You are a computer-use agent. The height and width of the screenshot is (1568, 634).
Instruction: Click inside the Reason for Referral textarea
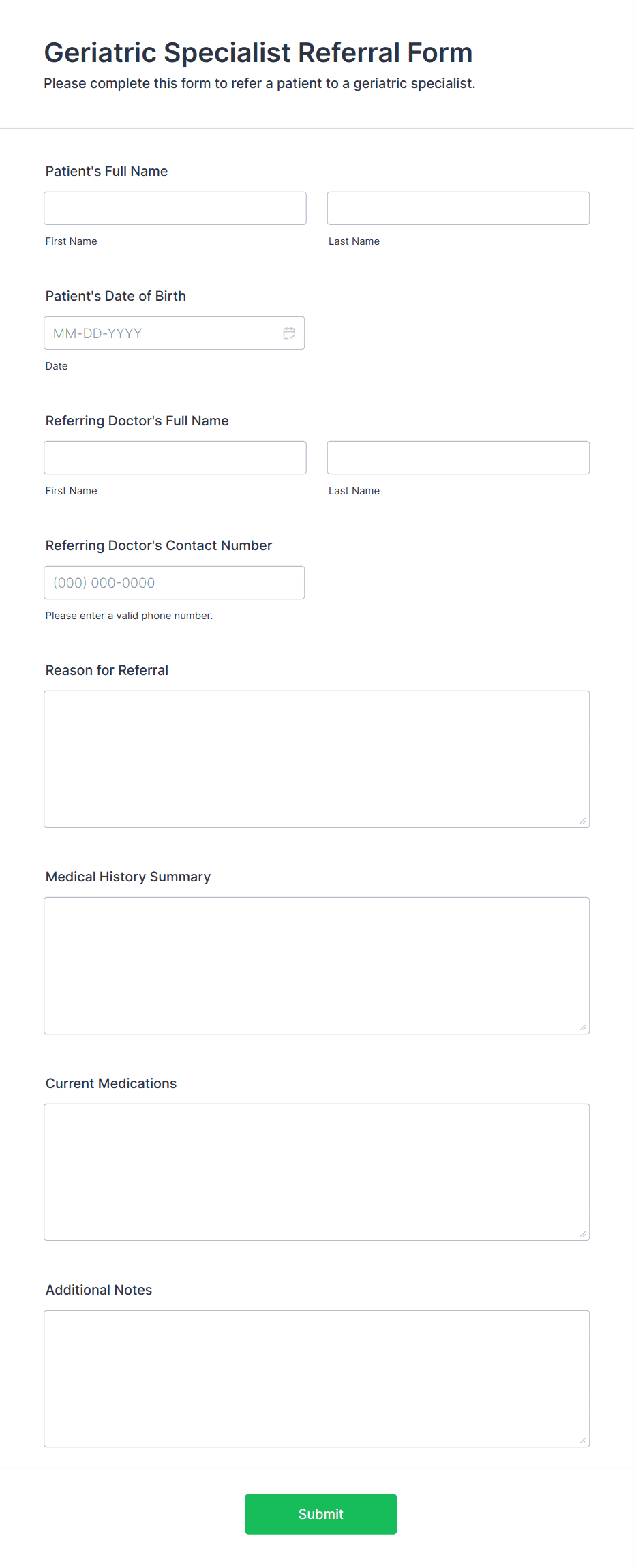click(x=317, y=757)
